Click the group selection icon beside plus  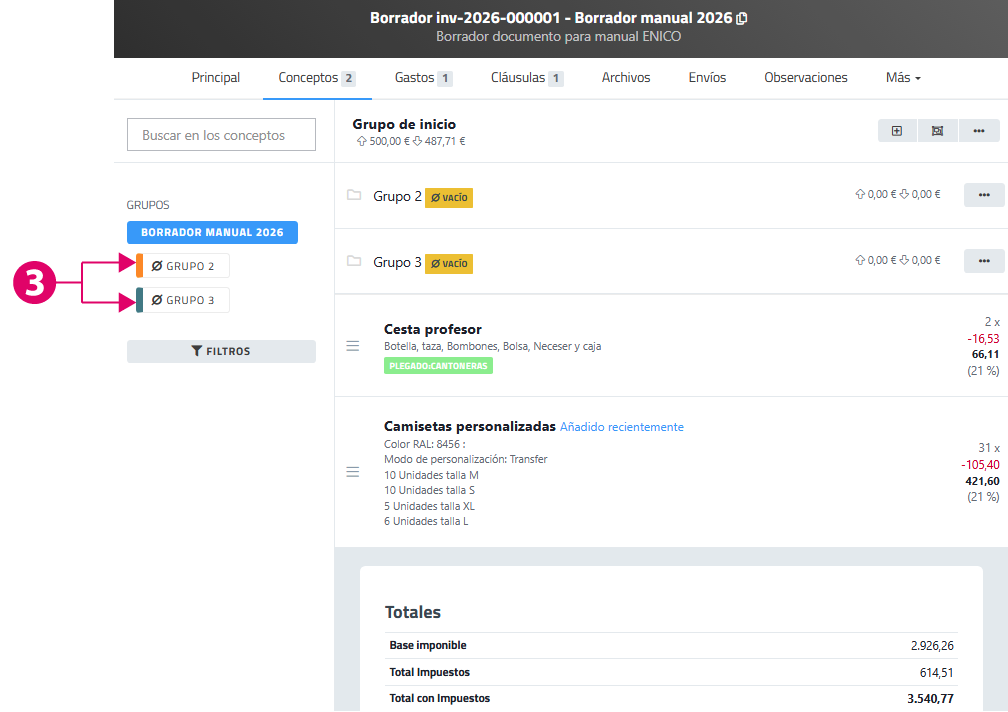pos(937,131)
